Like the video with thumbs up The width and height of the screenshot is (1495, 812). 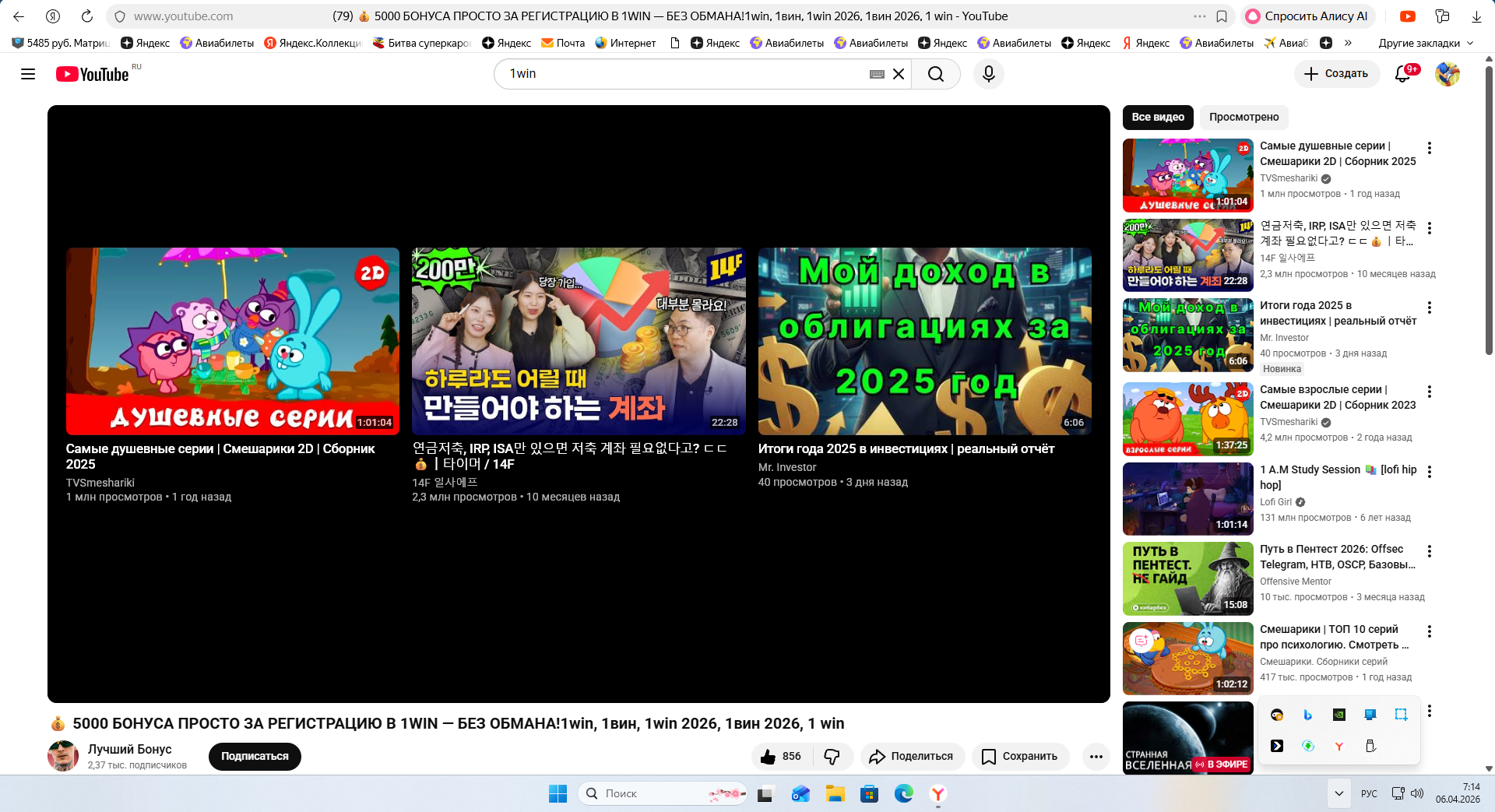[x=781, y=756]
